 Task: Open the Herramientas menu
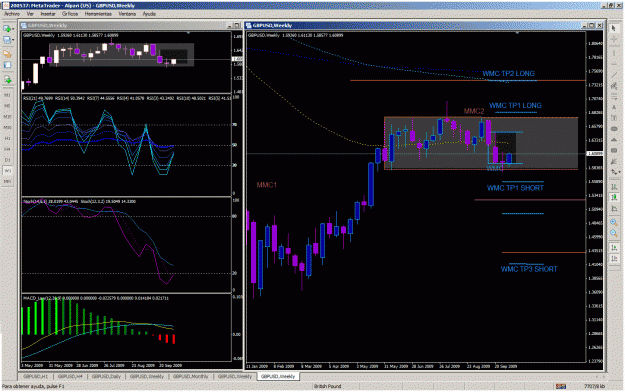pos(98,14)
